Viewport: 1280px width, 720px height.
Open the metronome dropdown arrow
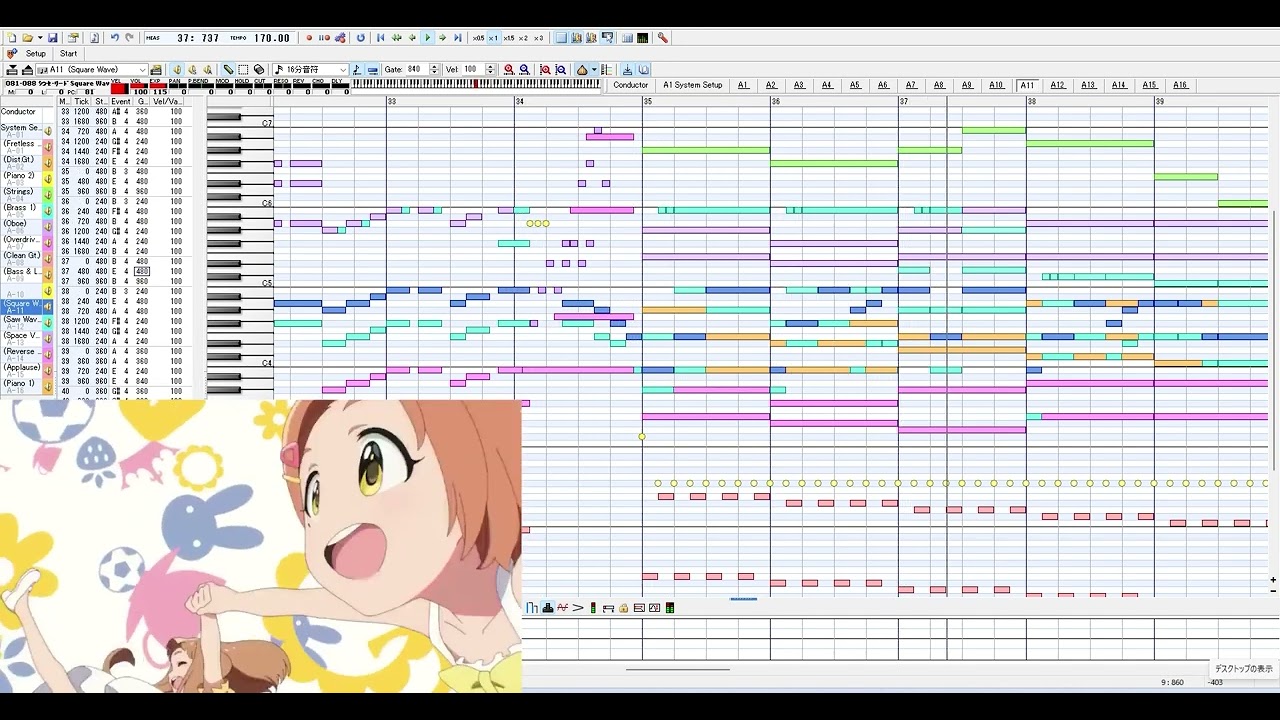click(594, 70)
